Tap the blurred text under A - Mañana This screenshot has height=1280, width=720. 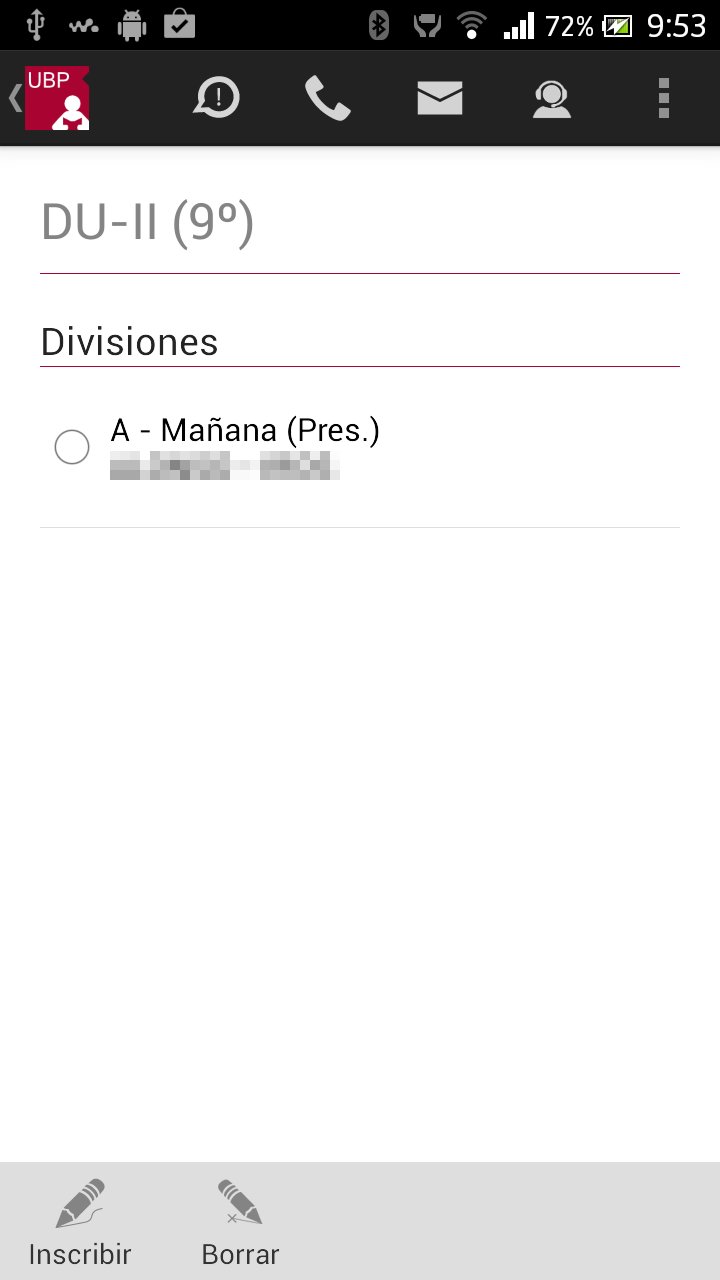(x=224, y=466)
